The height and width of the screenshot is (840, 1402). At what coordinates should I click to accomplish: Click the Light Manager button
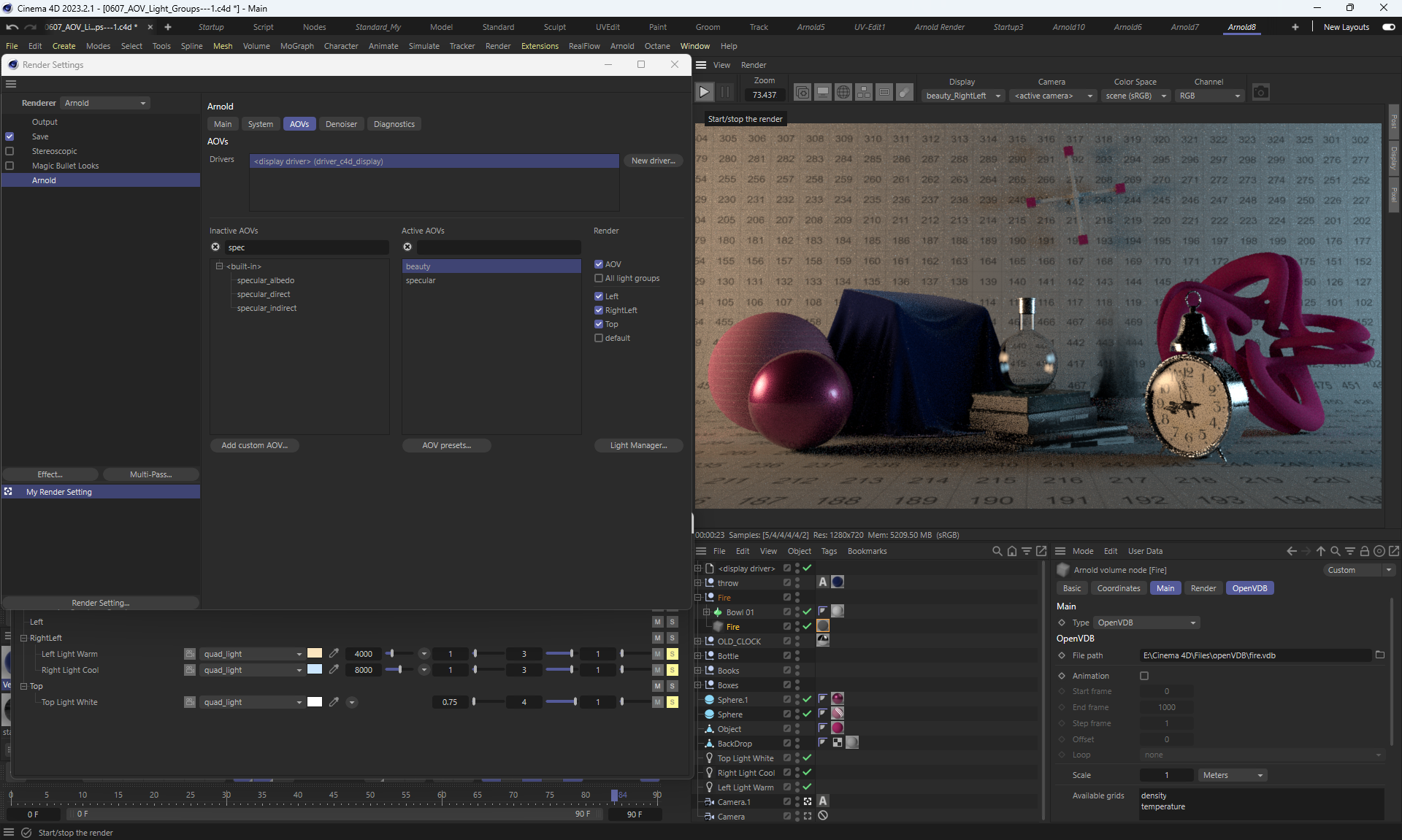(638, 445)
